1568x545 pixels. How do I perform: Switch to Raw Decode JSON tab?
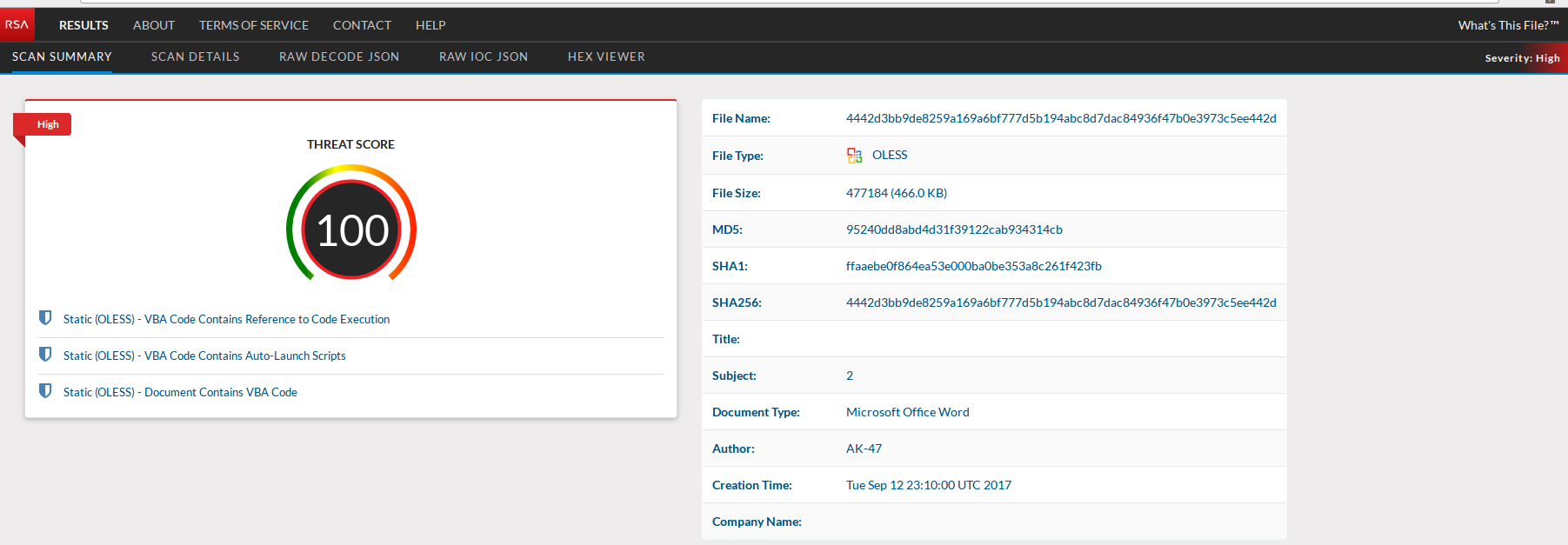[338, 56]
